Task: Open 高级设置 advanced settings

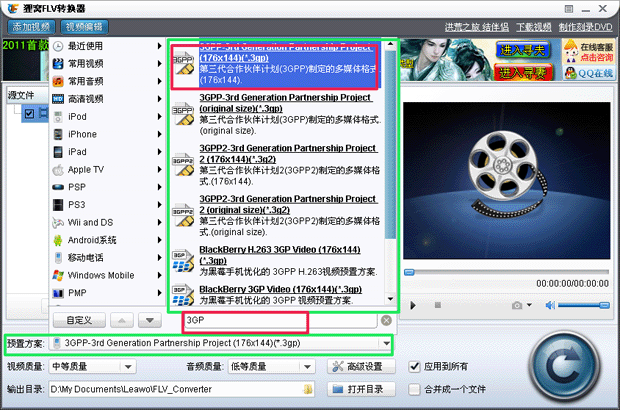Action: (x=361, y=367)
